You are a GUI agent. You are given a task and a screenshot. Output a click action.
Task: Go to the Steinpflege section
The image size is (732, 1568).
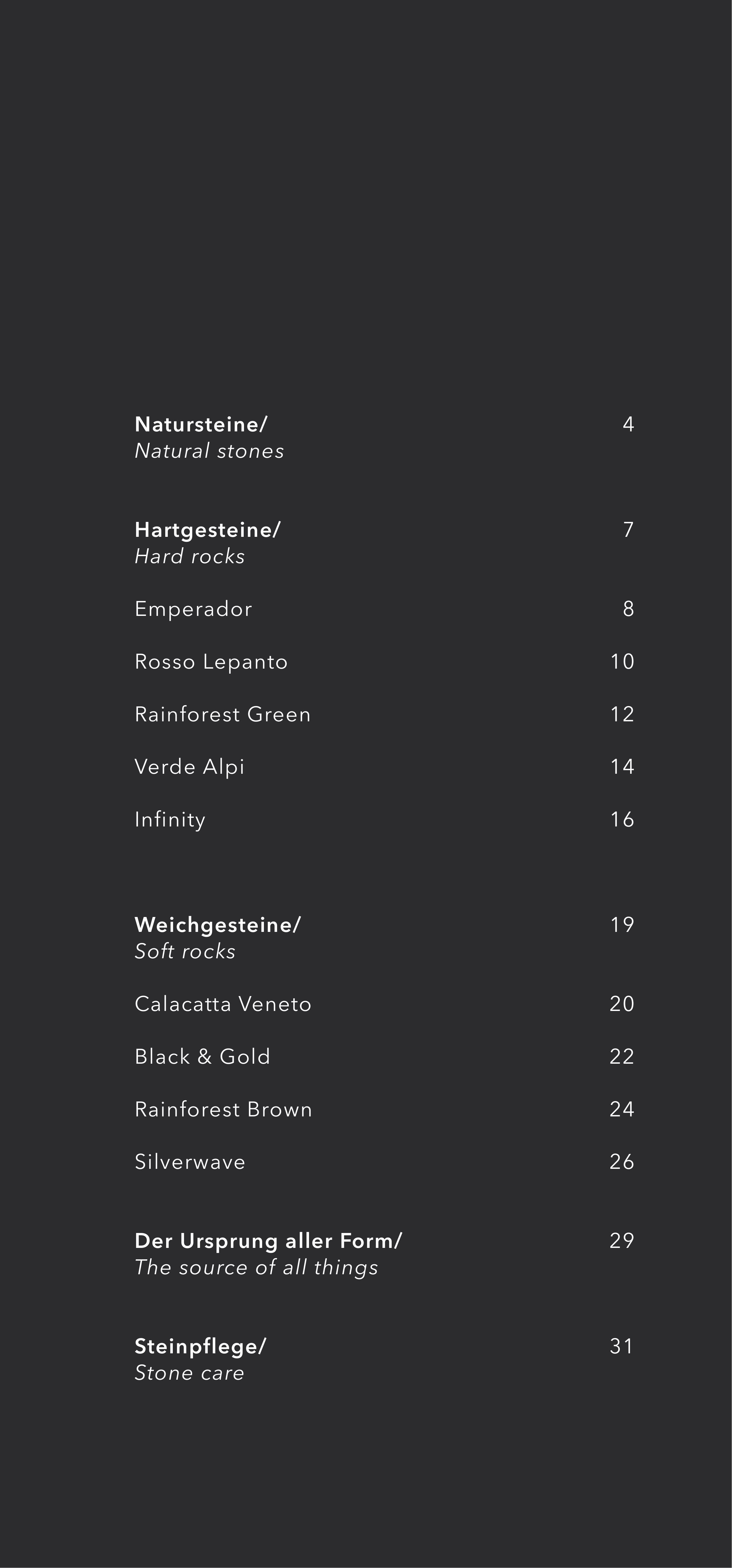(200, 1346)
